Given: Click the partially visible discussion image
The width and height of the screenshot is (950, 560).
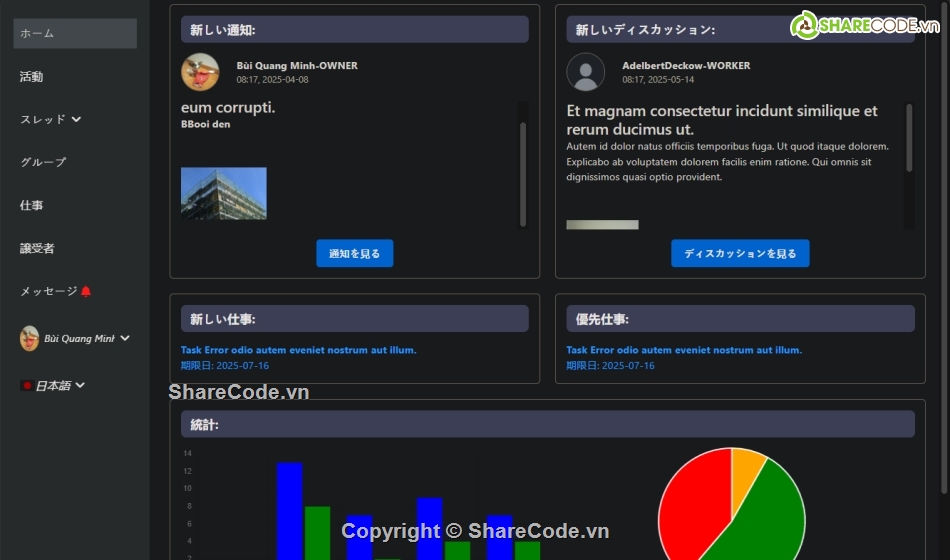Looking at the screenshot, I should pos(602,225).
